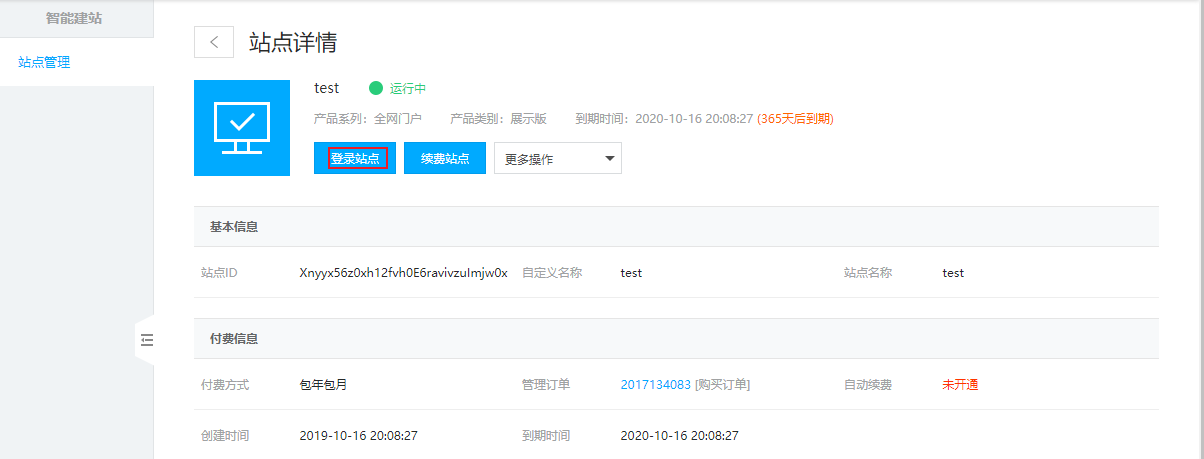The image size is (1204, 459).
Task: Click the 自动续费 label
Action: pyautogui.click(x=867, y=384)
